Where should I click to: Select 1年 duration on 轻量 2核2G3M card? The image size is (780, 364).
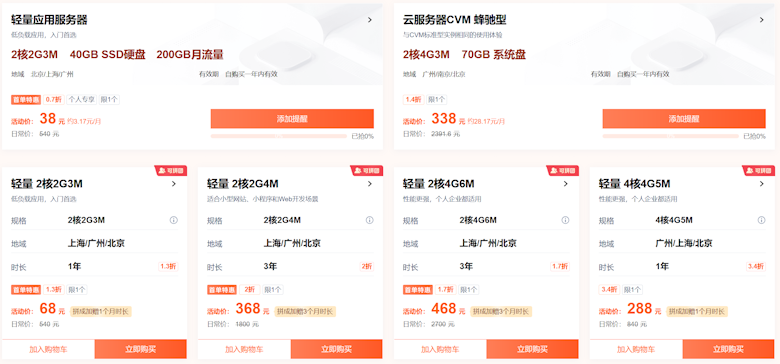(x=75, y=267)
